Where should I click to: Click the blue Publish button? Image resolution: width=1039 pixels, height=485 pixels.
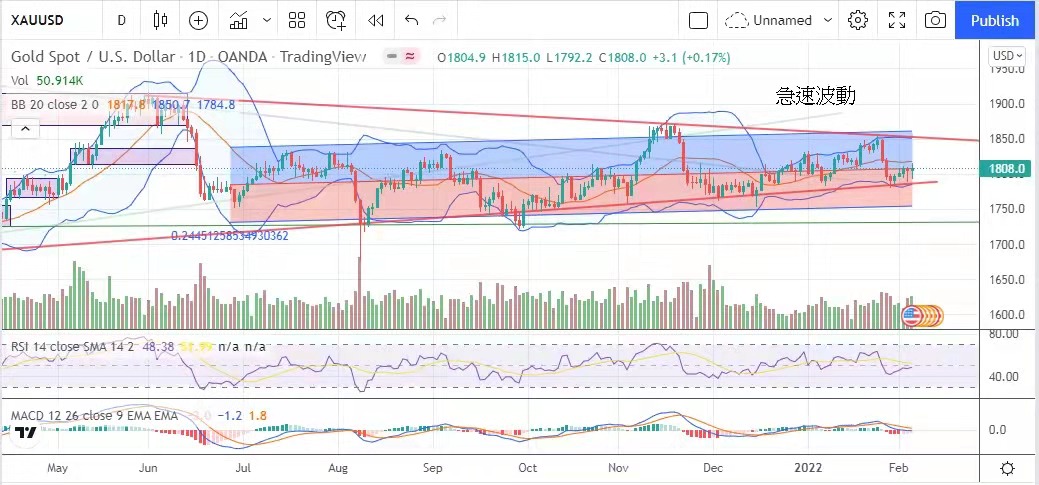click(995, 20)
